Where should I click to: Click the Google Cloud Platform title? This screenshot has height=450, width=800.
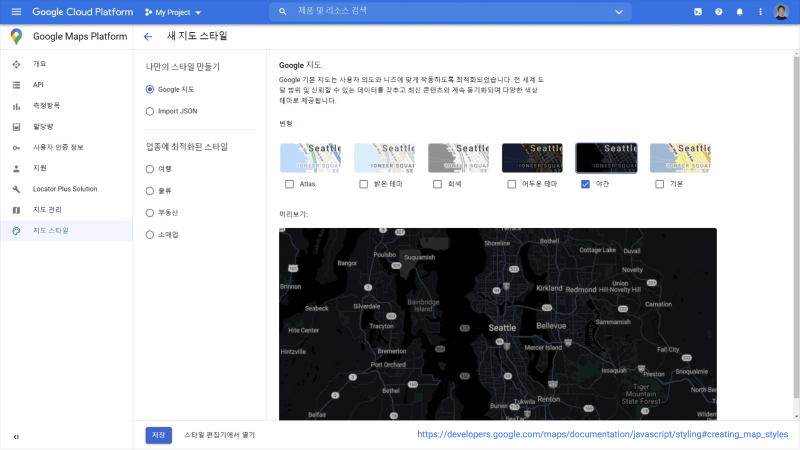83,12
